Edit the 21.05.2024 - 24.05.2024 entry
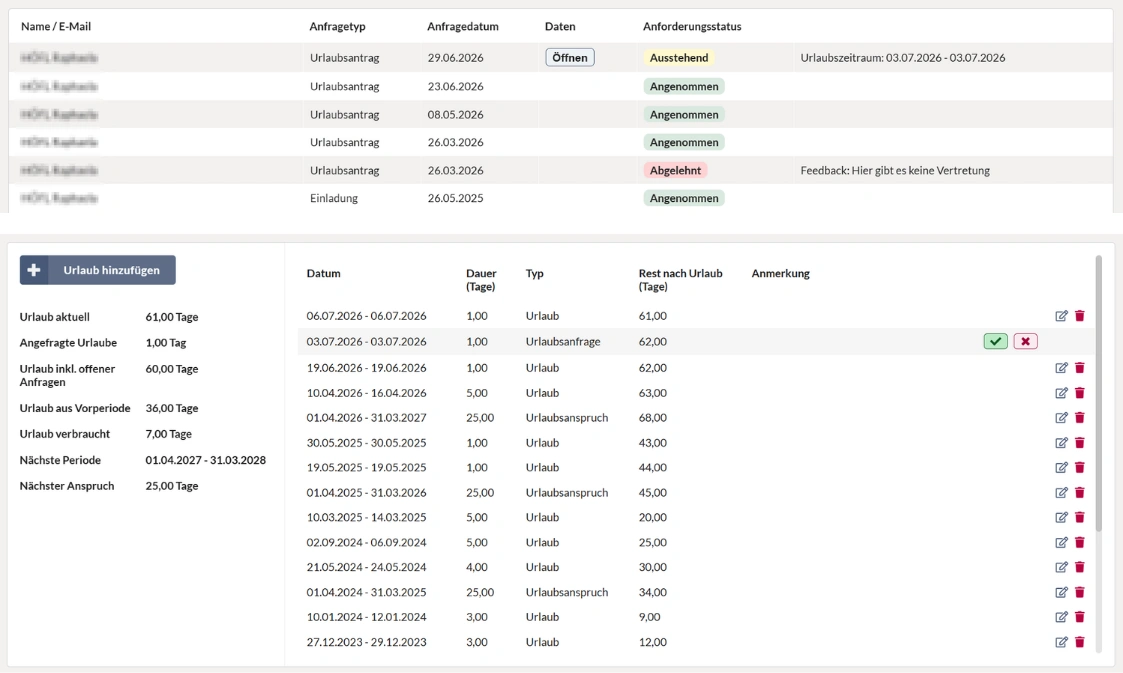 click(x=1061, y=567)
